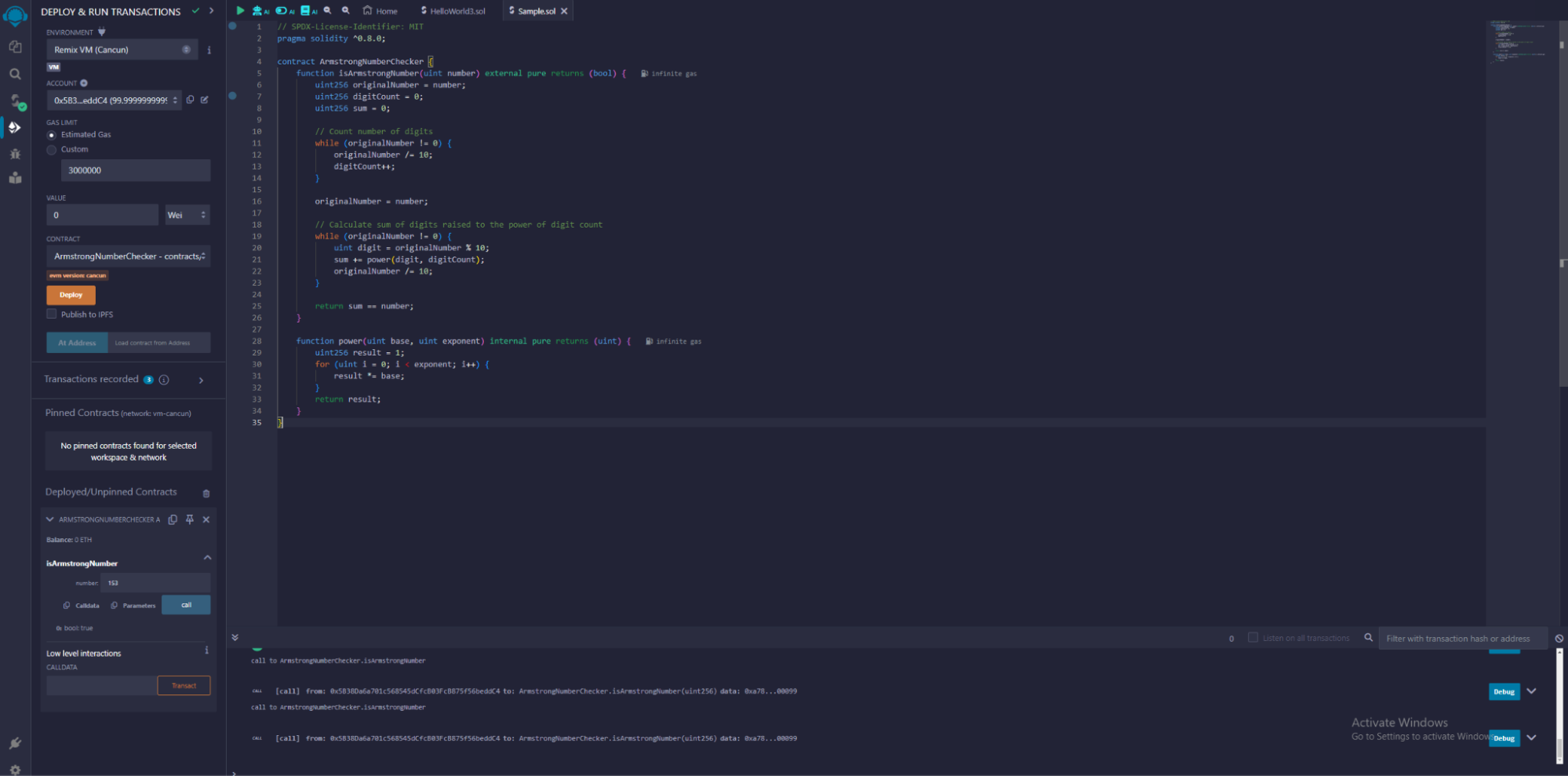Switch to the Home tab
Screen dimensions: 1568x776
[x=380, y=11]
